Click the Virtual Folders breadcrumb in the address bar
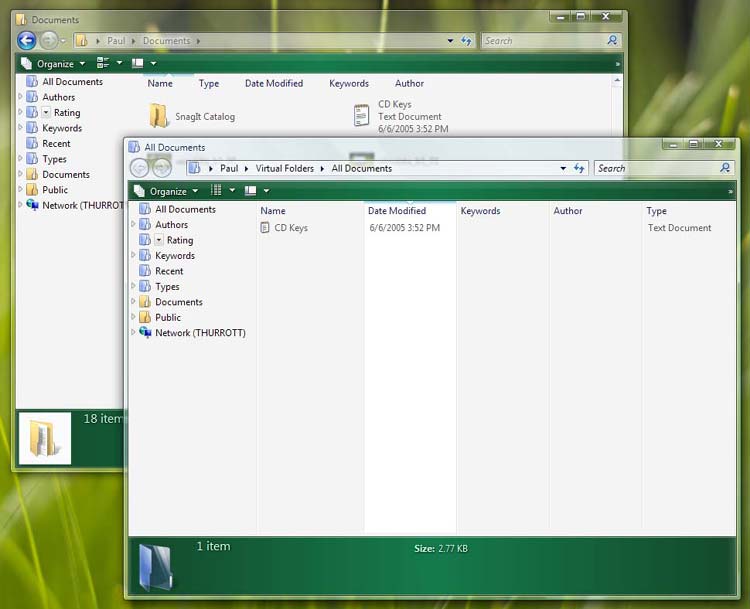Screen dimensions: 750x609 click(x=284, y=169)
